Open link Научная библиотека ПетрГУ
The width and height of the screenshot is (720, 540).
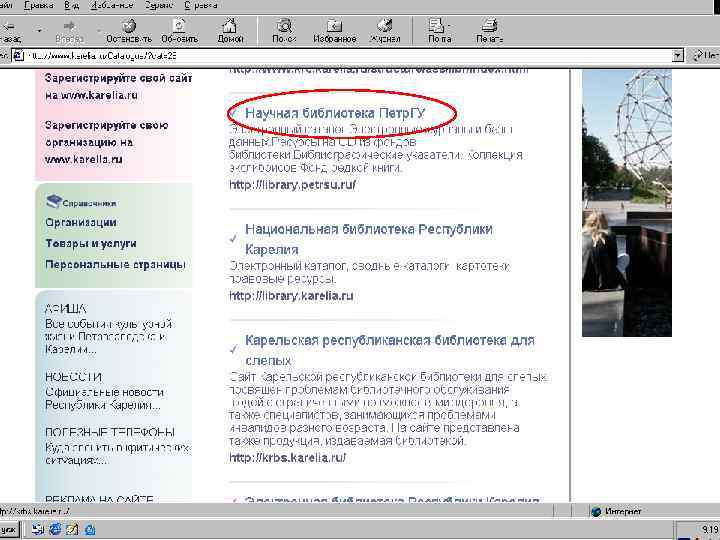[335, 113]
